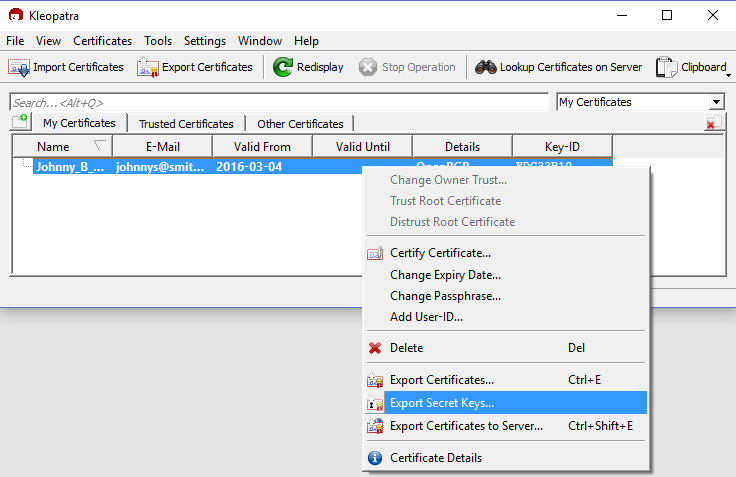Screen dimensions: 736x477
Task: Sort by the Valid From column header
Action: click(262, 146)
